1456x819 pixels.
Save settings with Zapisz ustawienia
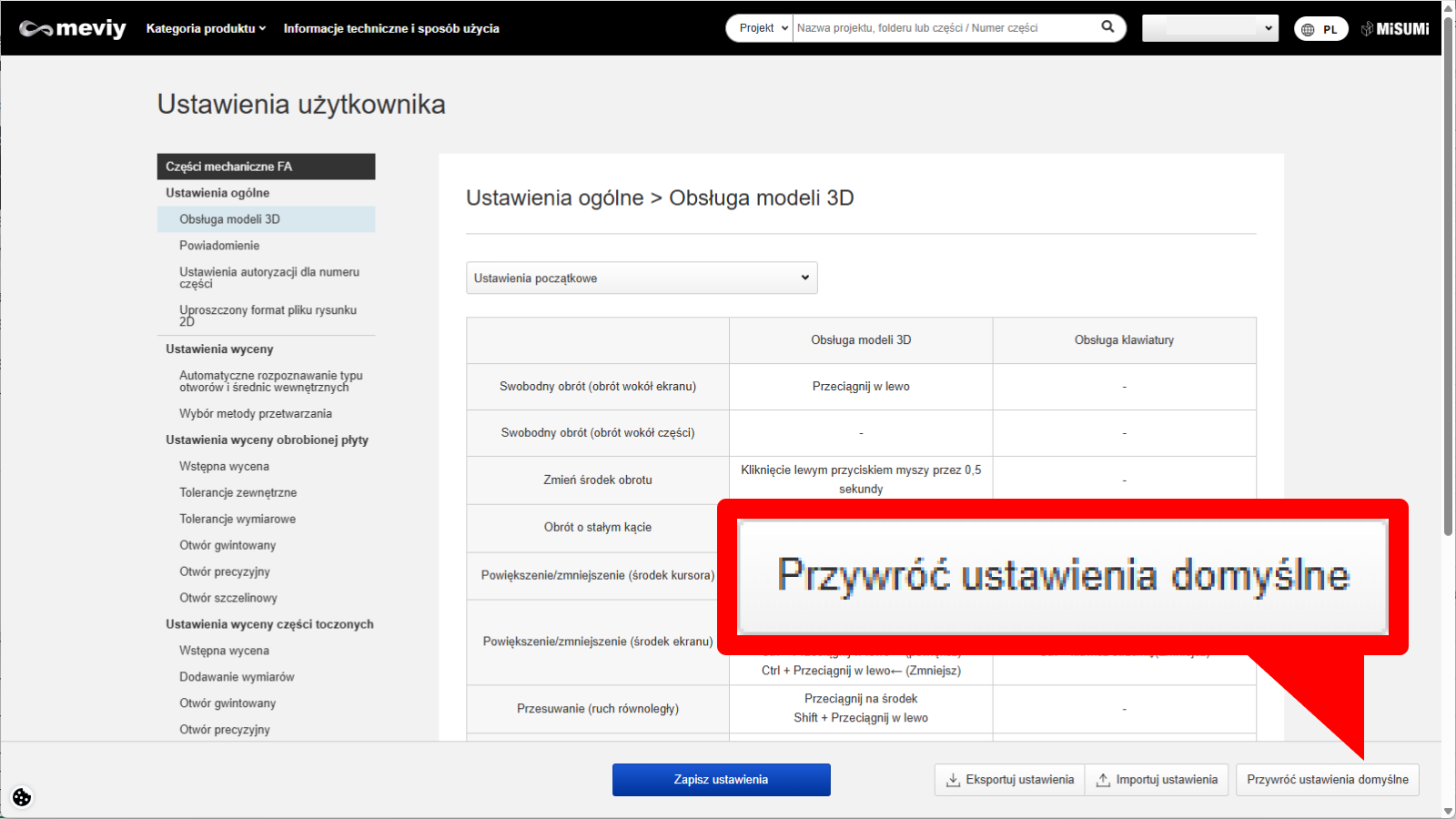(x=721, y=780)
